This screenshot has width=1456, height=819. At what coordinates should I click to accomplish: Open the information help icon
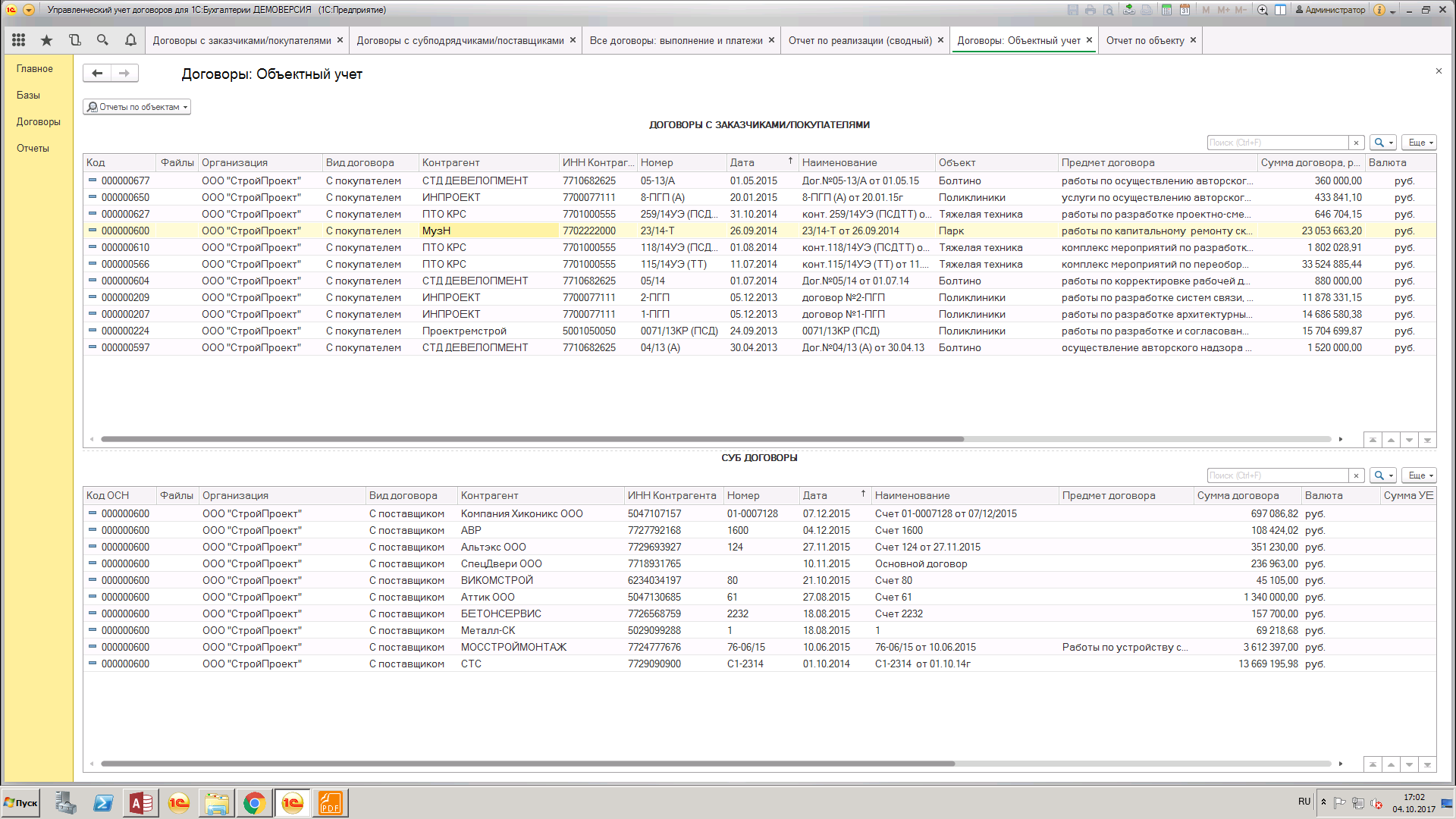click(1379, 10)
